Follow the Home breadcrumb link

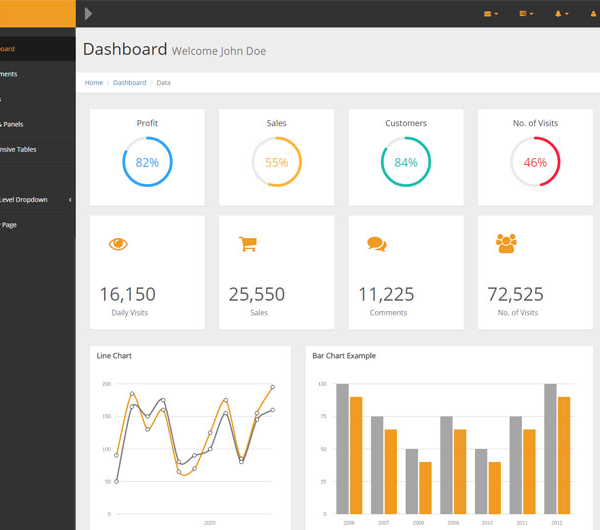[94, 83]
